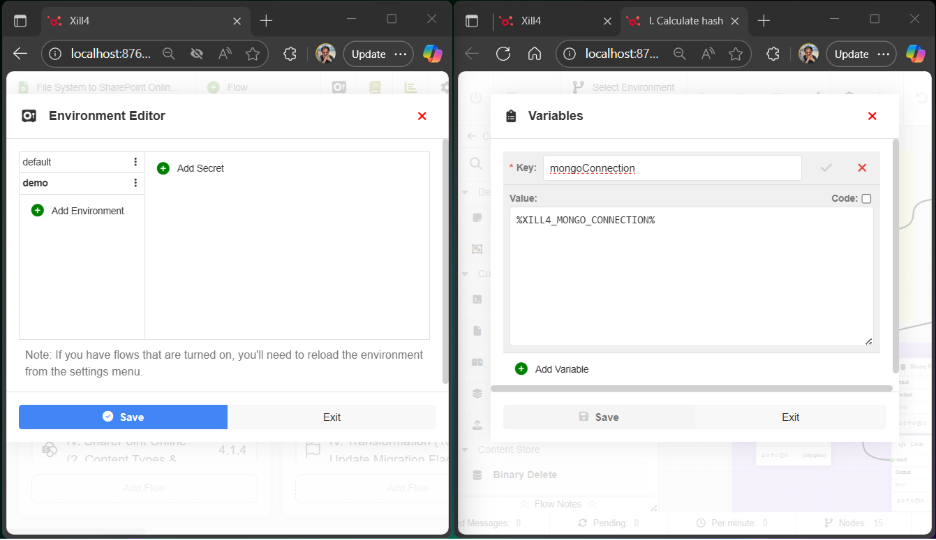Click the left browser address bar URL
936x540 pixels.
110,54
